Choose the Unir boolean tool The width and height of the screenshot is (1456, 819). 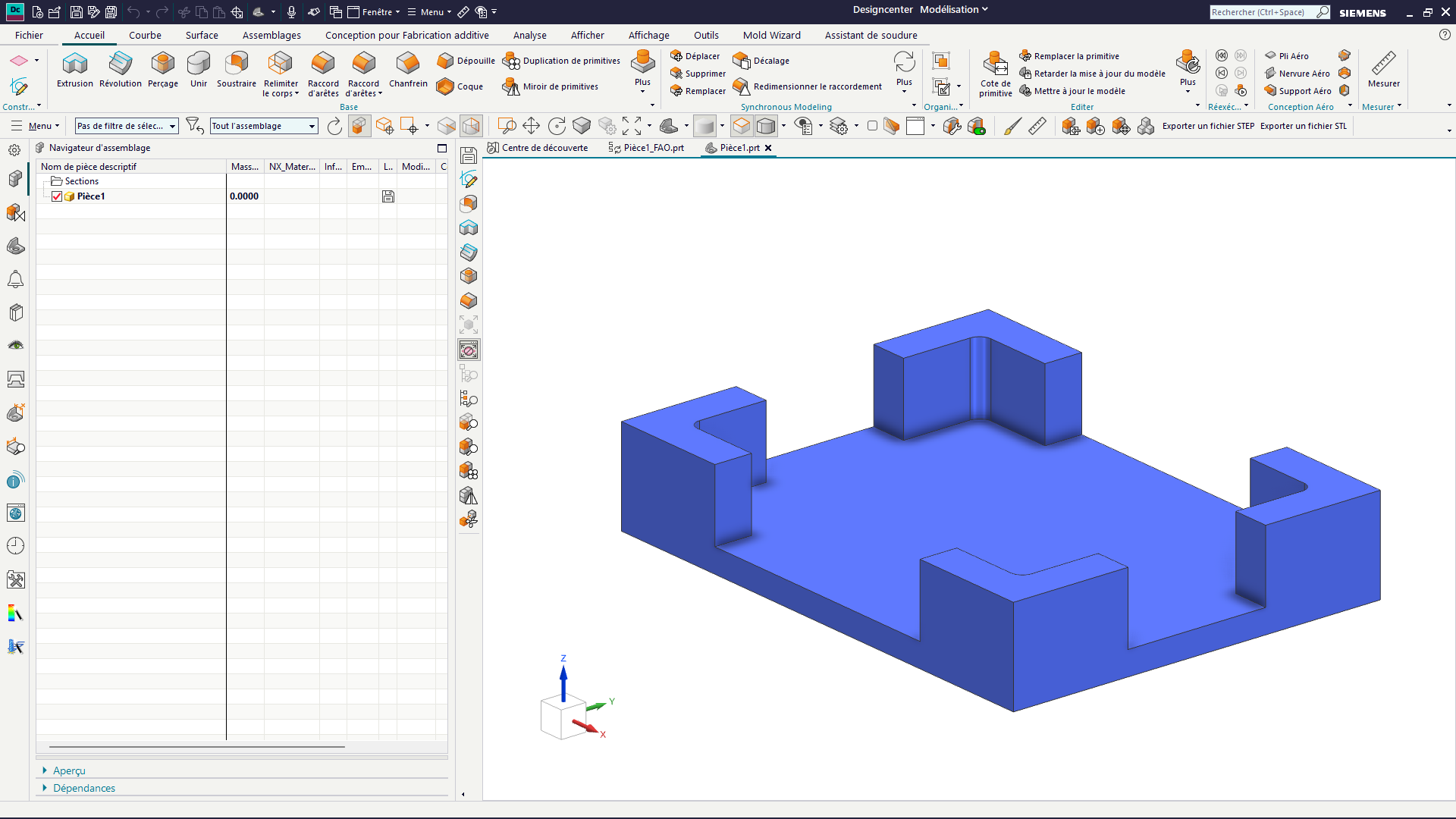(199, 70)
